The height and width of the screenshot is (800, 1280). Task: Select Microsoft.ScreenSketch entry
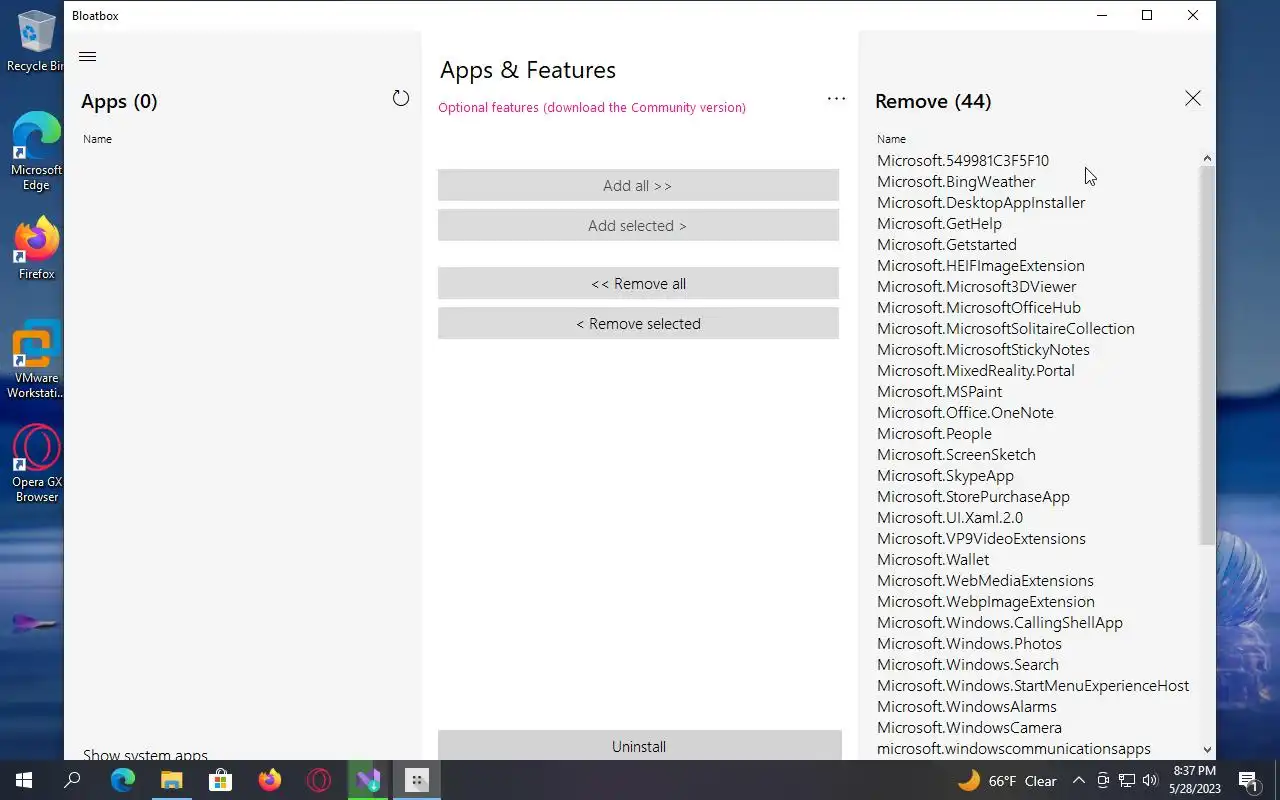click(956, 454)
